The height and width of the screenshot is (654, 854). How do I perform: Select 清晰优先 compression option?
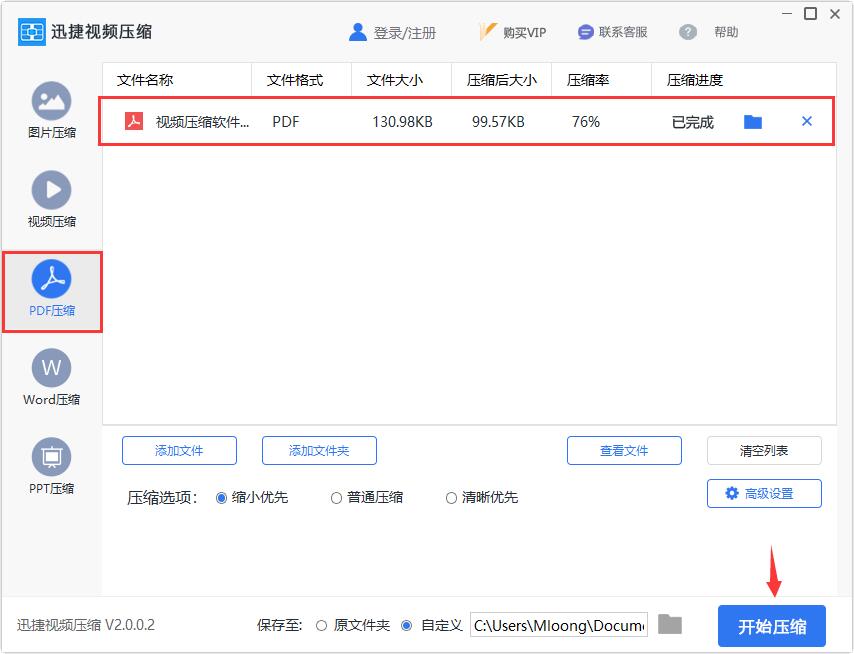(452, 498)
